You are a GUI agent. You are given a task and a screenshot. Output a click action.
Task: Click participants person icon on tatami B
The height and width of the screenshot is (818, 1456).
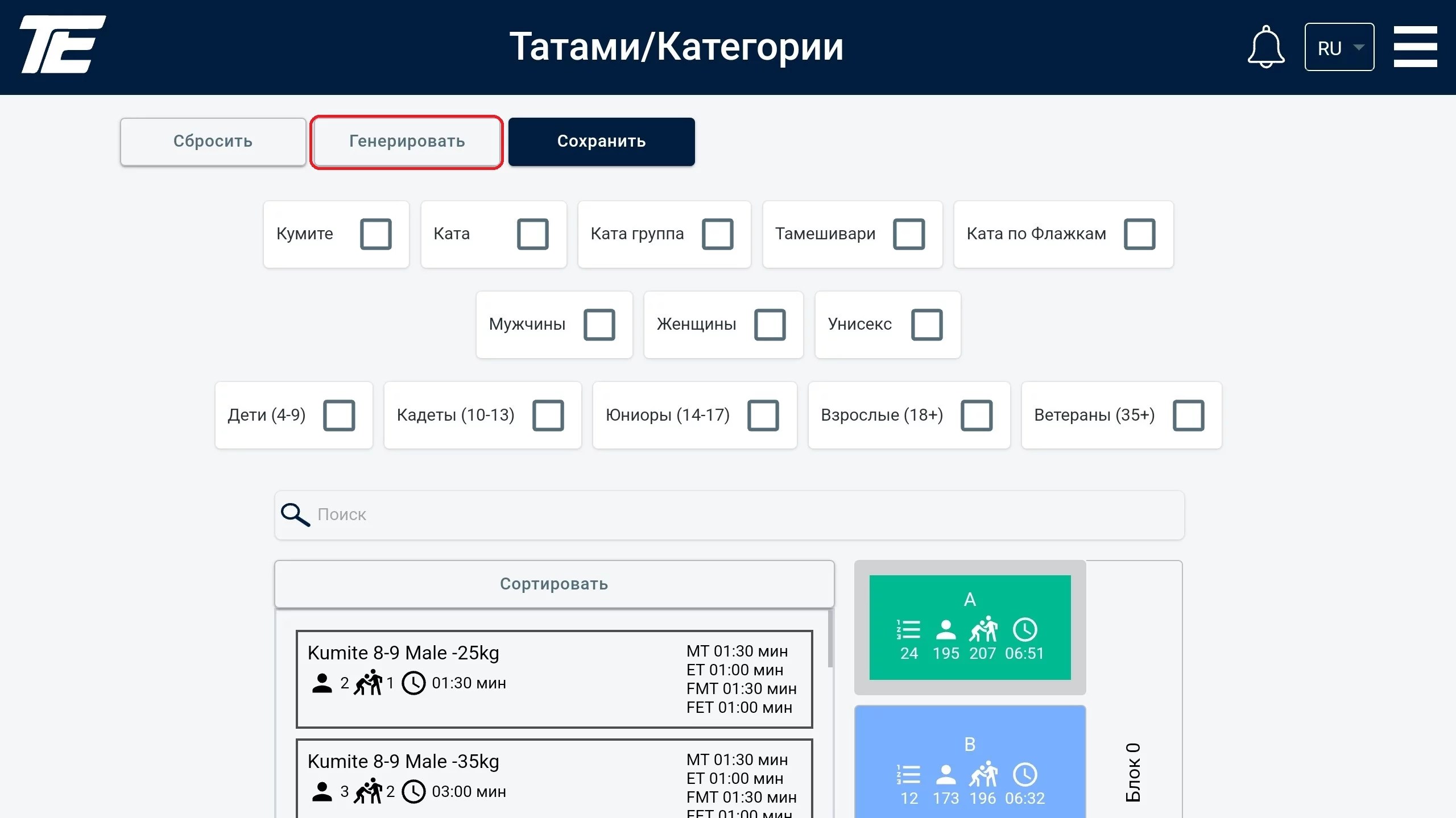(946, 774)
